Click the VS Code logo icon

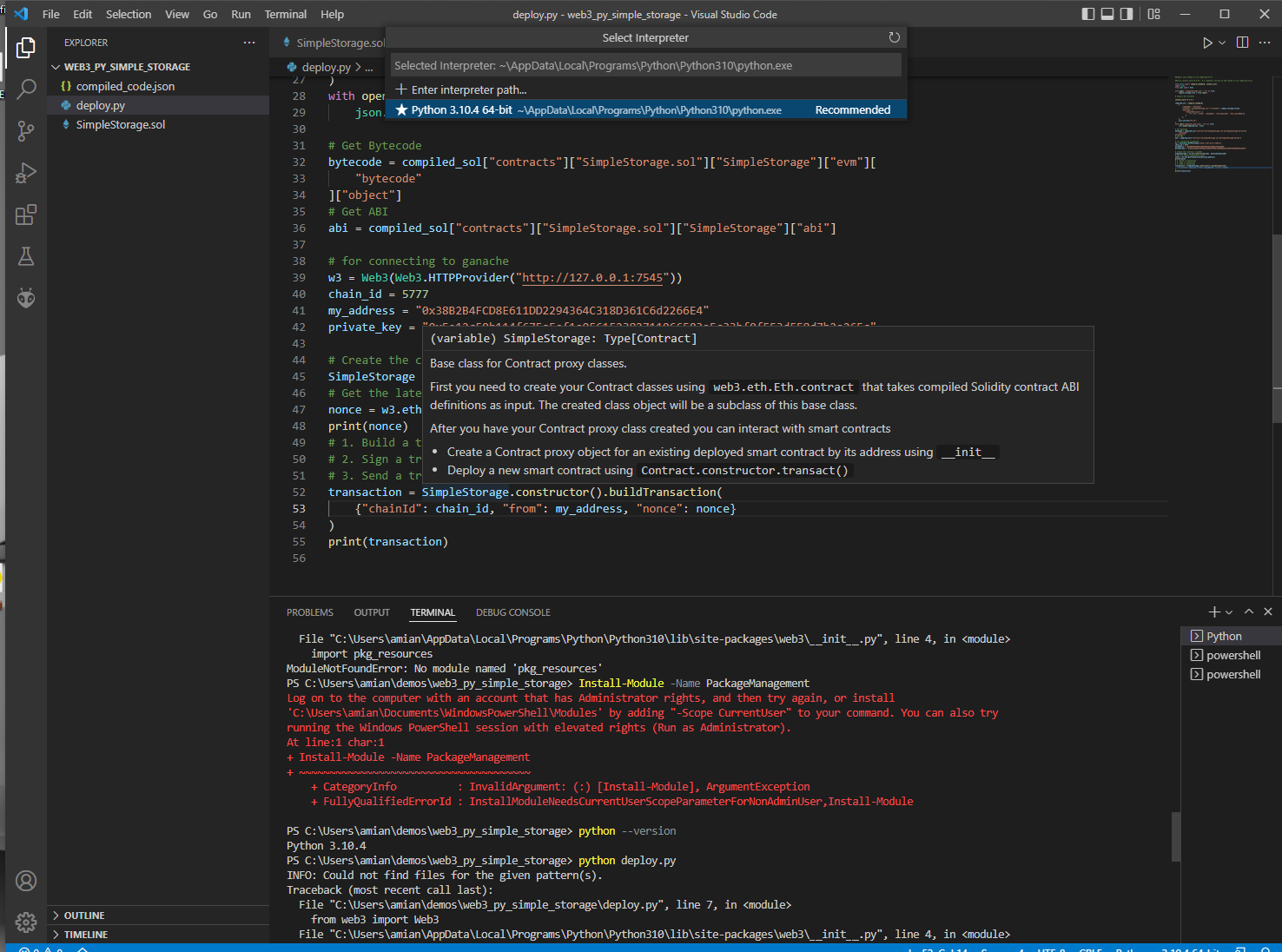point(21,14)
